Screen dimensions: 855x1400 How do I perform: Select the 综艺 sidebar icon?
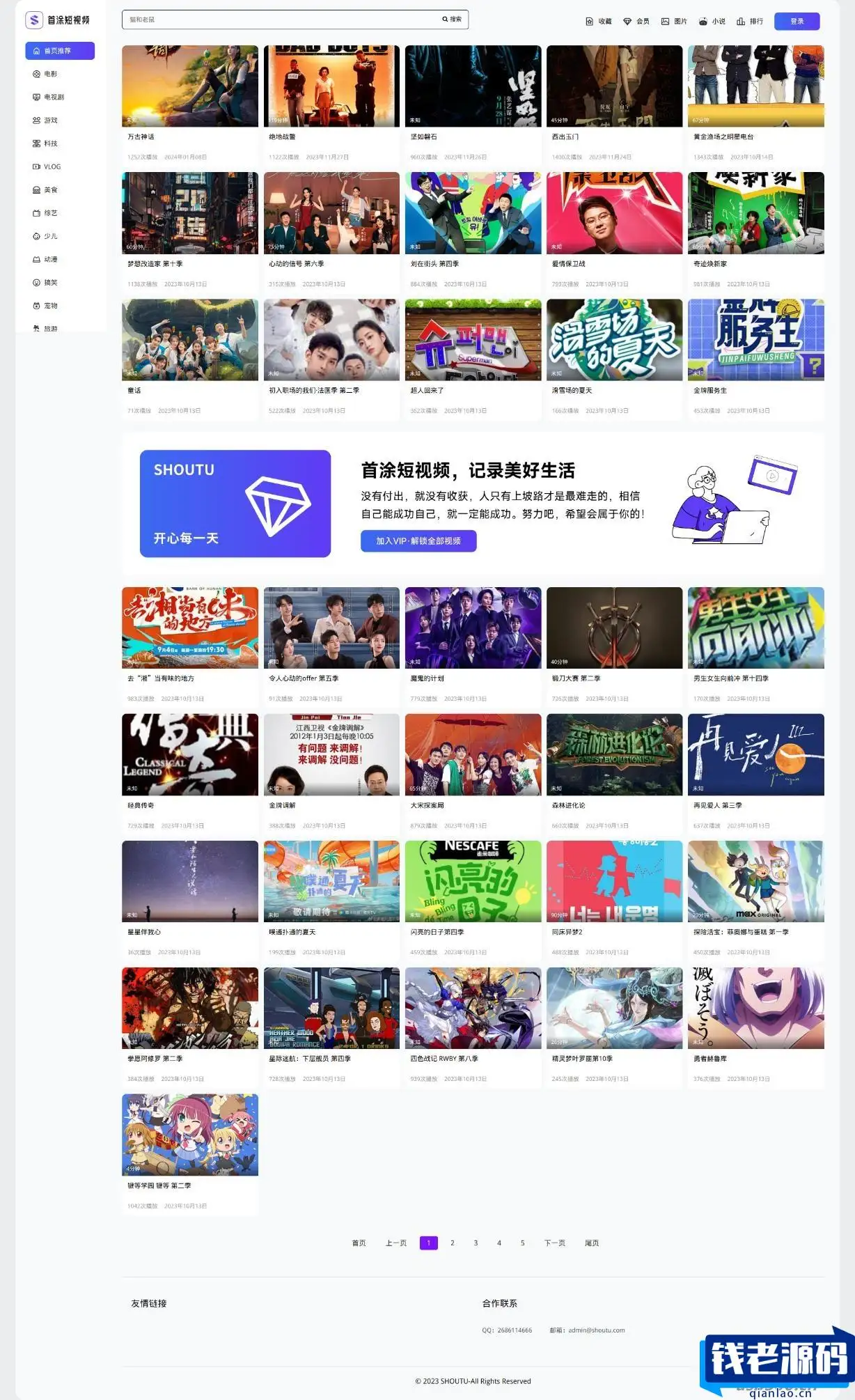tap(36, 213)
